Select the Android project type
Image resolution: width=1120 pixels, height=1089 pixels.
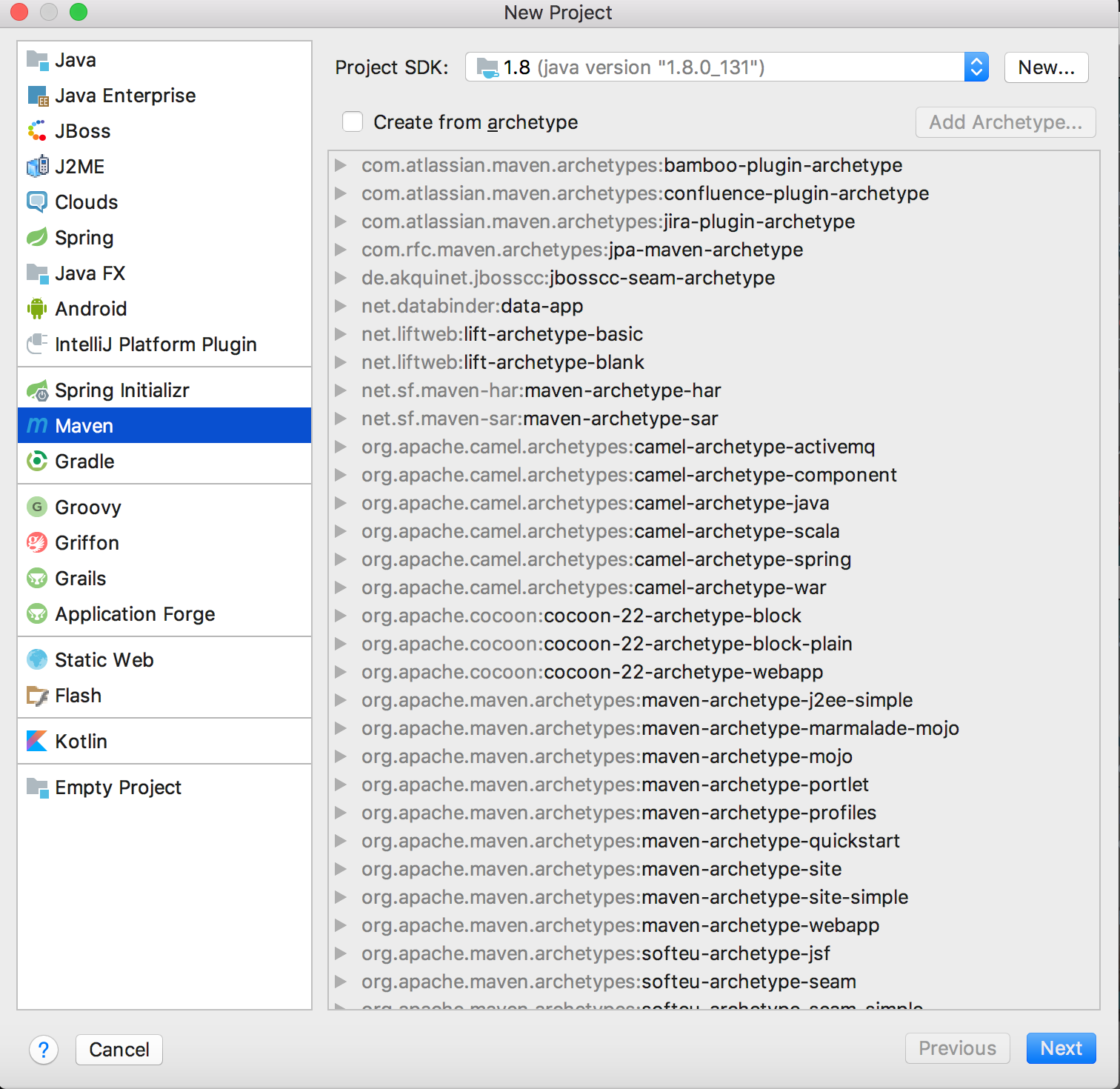pyautogui.click(x=91, y=308)
